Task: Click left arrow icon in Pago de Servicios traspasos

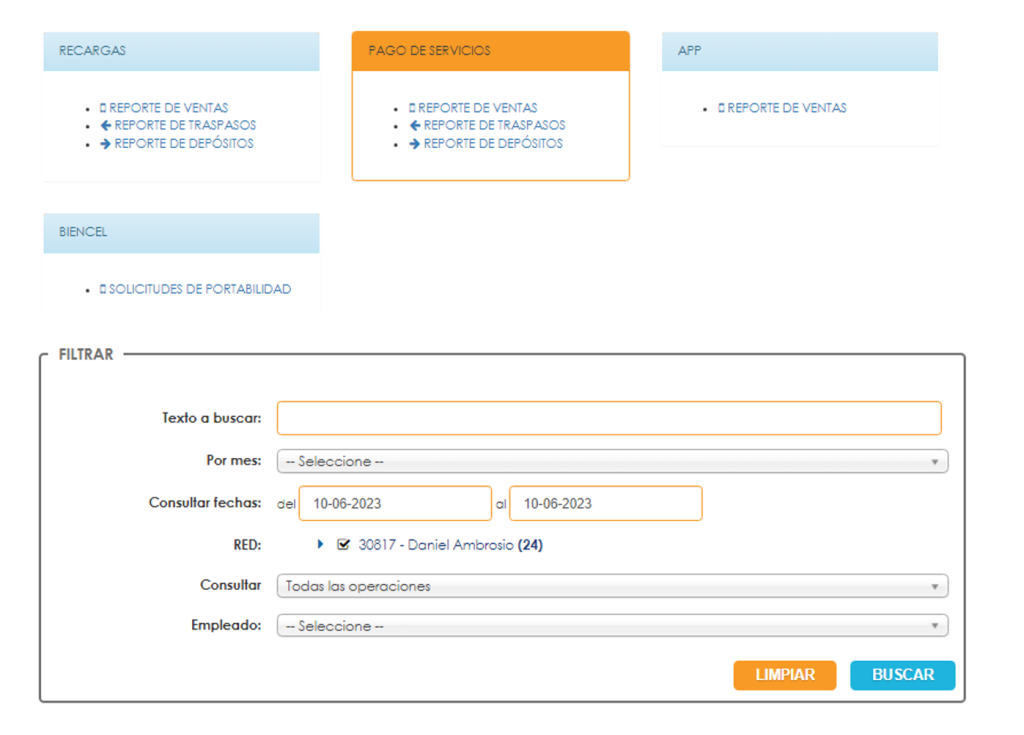Action: pos(414,126)
